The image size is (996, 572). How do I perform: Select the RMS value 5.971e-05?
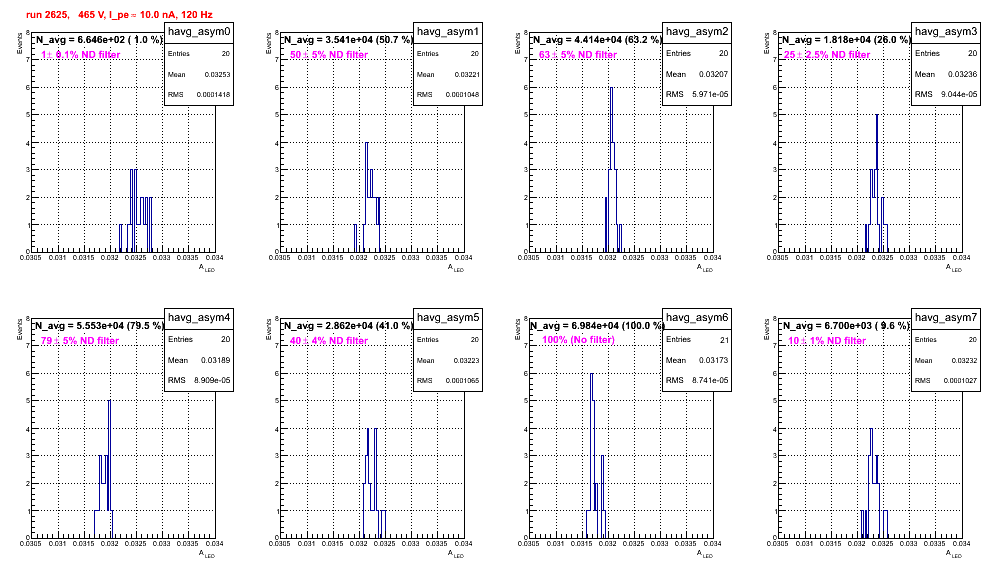click(710, 94)
